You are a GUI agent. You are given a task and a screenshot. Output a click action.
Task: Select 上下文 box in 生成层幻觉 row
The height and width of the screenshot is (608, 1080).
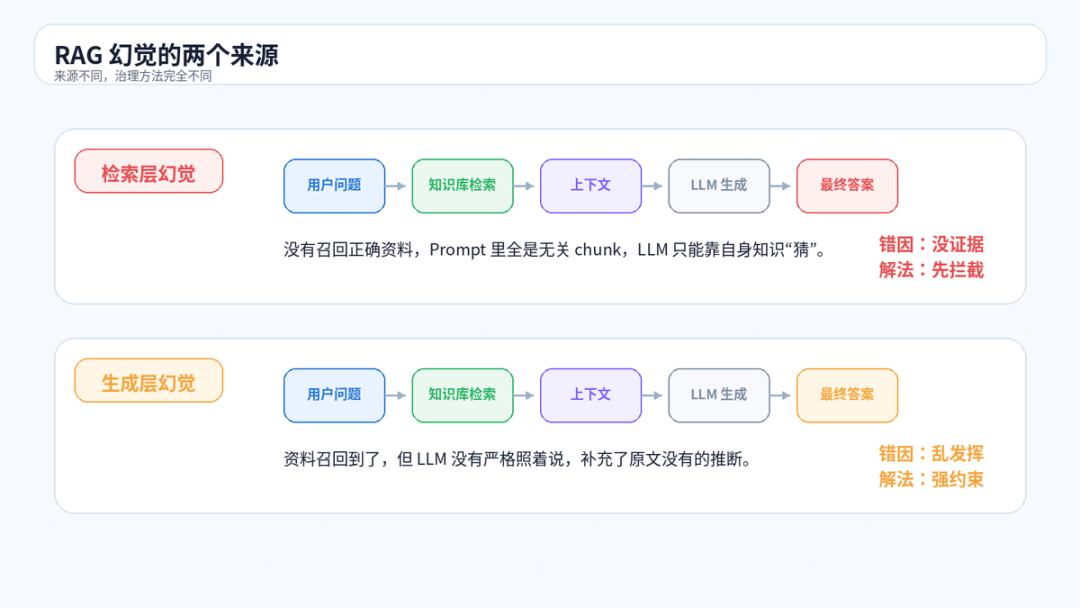point(590,395)
